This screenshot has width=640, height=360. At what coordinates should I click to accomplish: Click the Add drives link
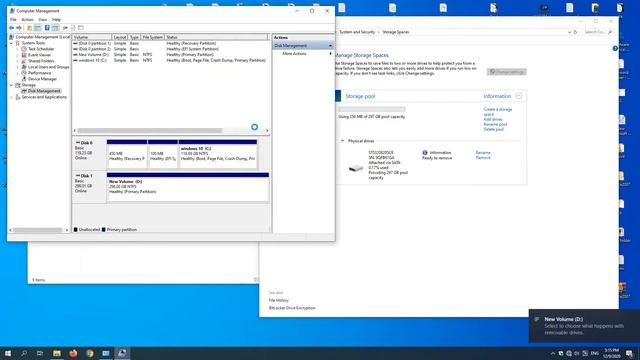click(x=493, y=119)
